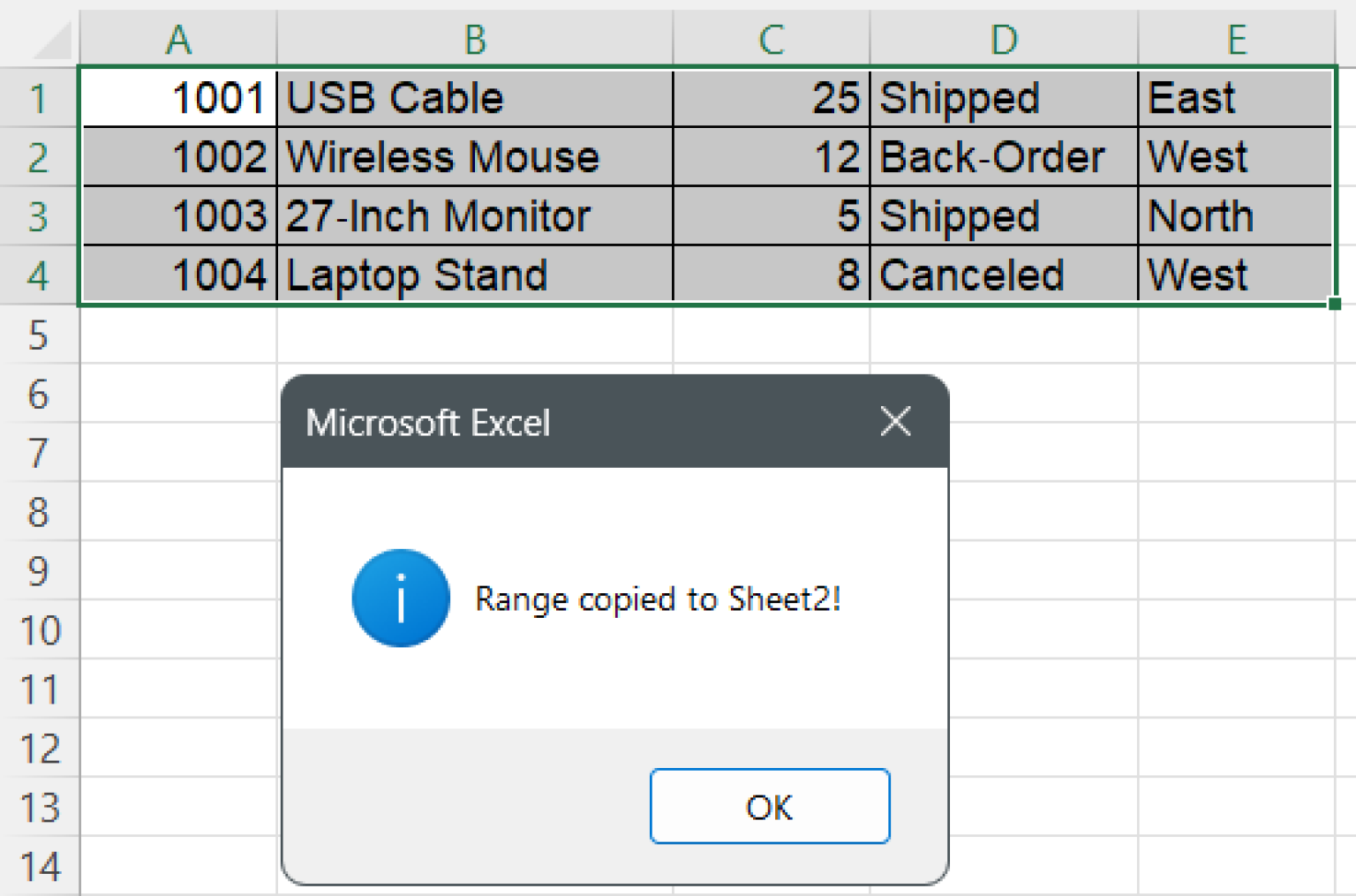Image resolution: width=1356 pixels, height=896 pixels.
Task: Select row 5 header
Action: click(x=38, y=335)
